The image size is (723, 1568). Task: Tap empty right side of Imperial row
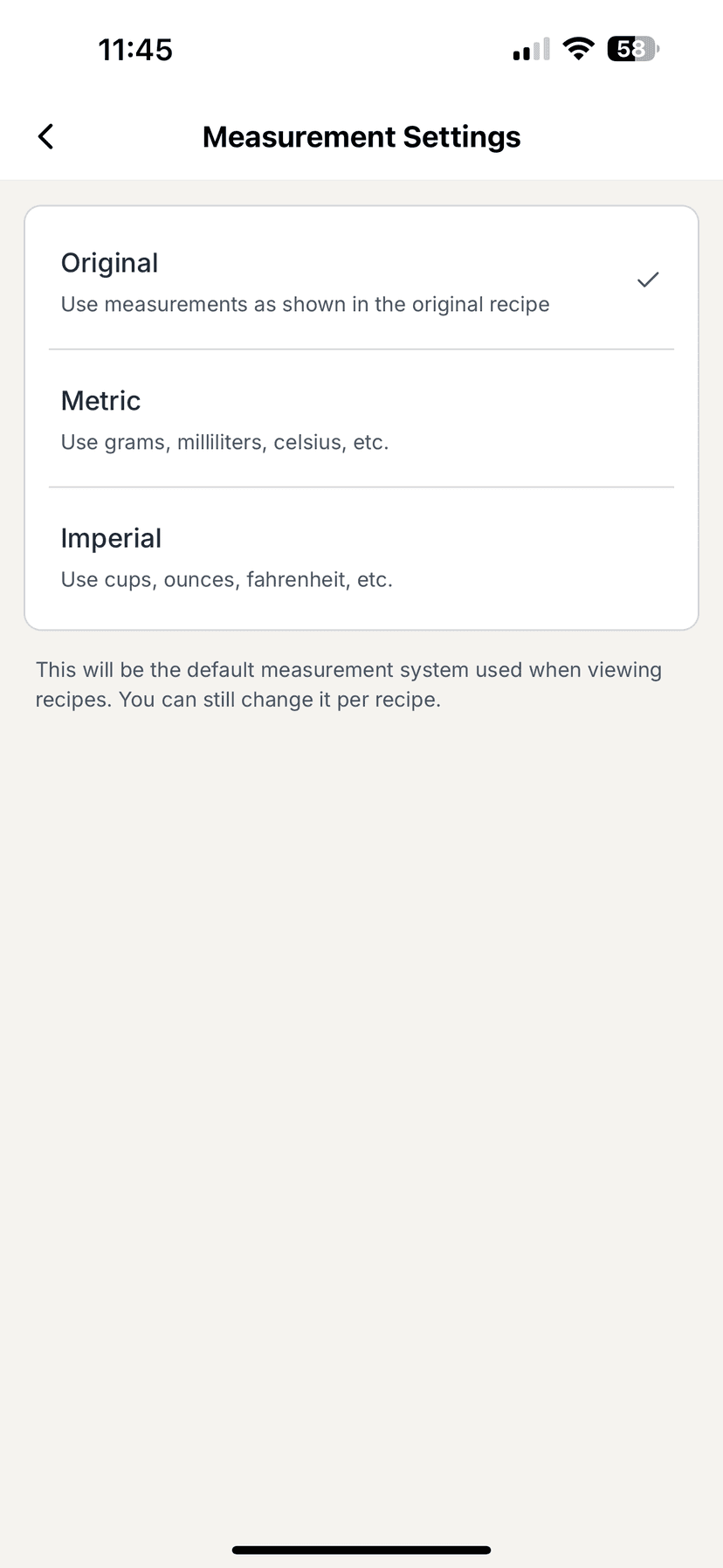(594, 557)
